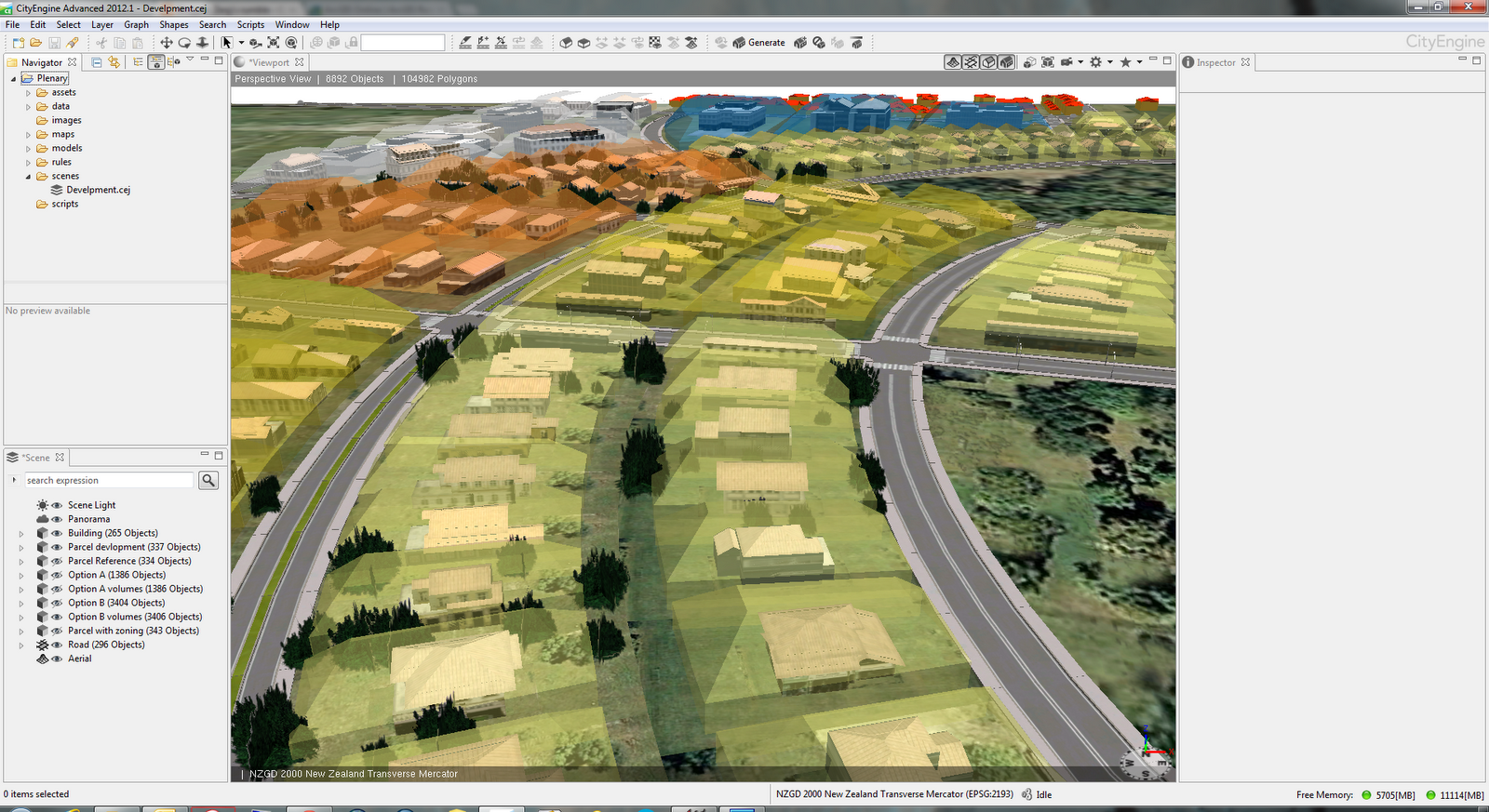Toggle viewport graph network visibility icon
Screen dimensions: 1489x812
point(971,62)
